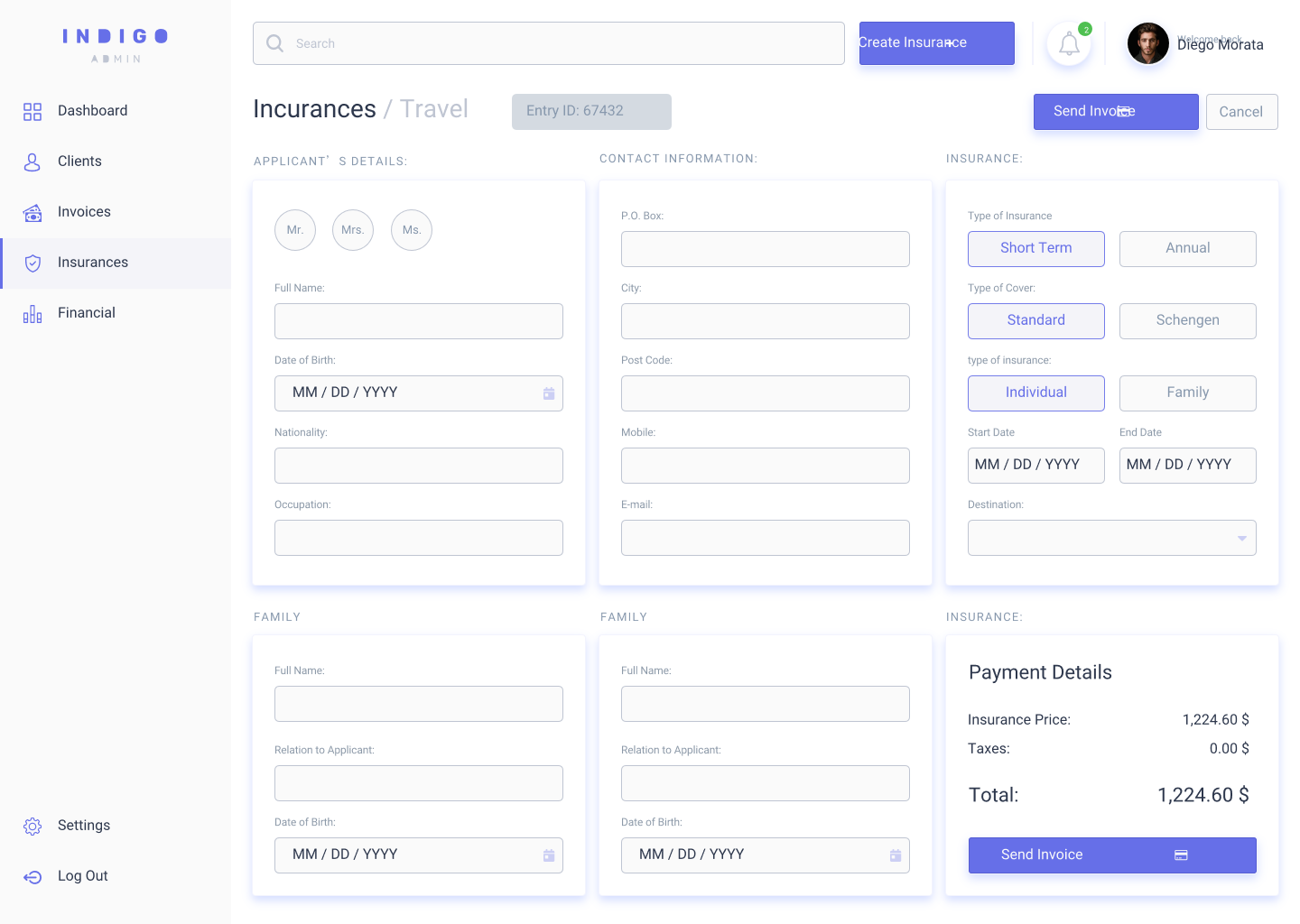
Task: Choose Annual insurance type
Action: click(x=1188, y=249)
